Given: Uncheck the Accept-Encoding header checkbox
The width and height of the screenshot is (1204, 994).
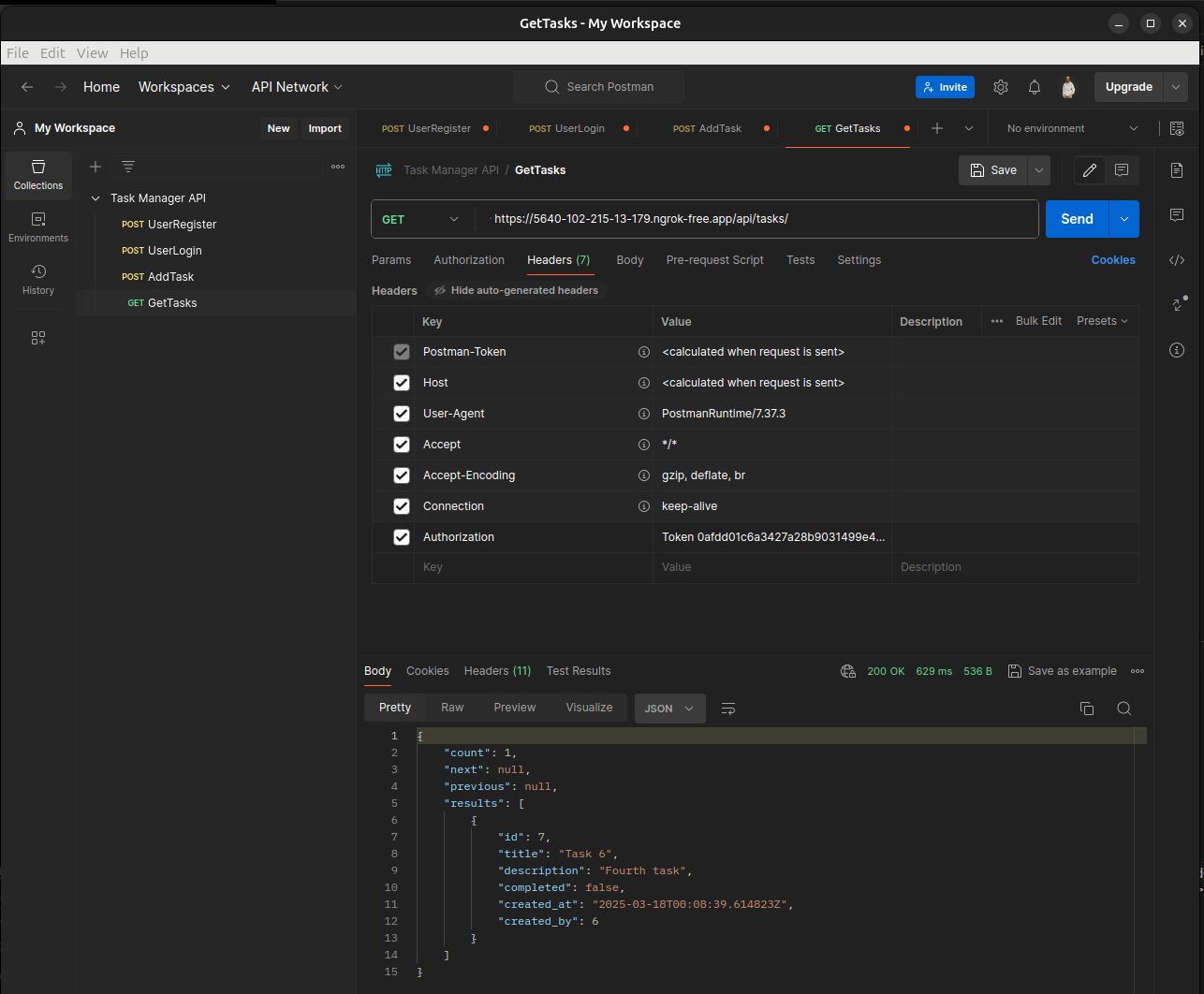Looking at the screenshot, I should (x=402, y=475).
